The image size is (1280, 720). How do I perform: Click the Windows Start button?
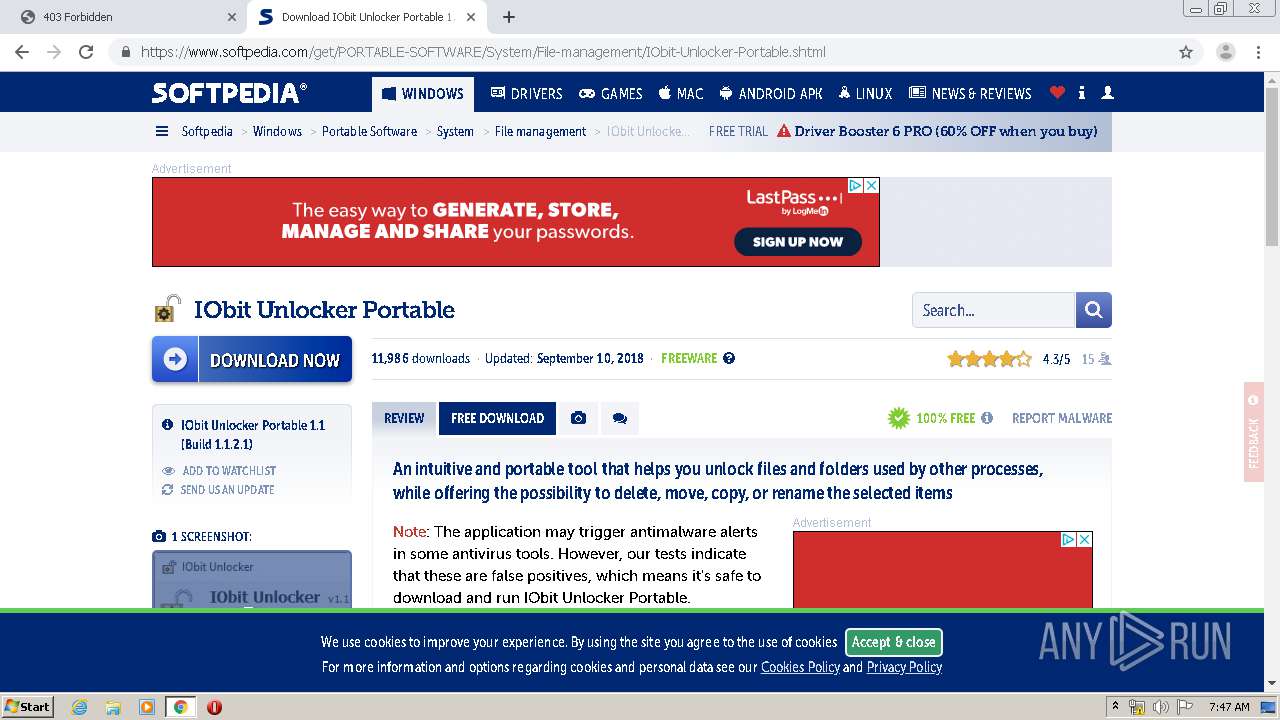[27, 707]
